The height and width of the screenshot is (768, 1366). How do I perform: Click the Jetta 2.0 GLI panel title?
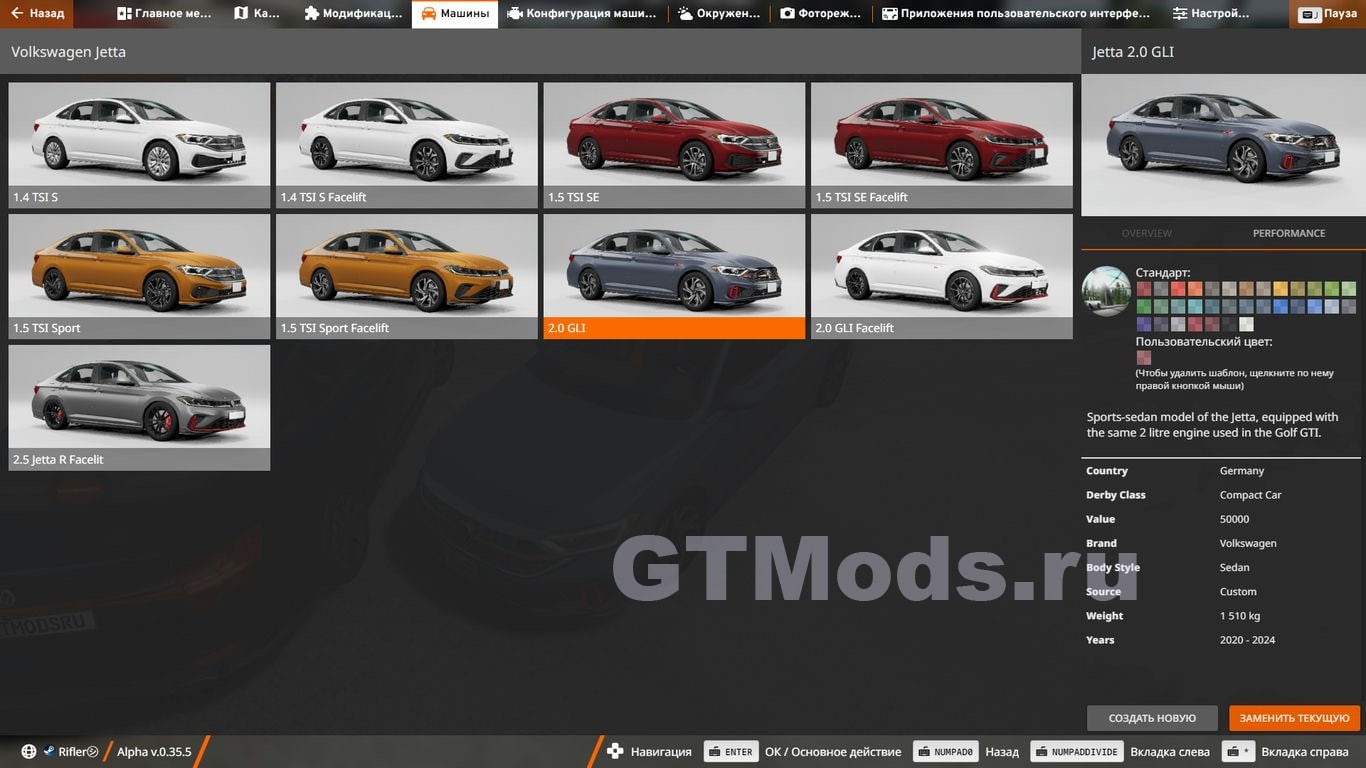pos(1133,52)
